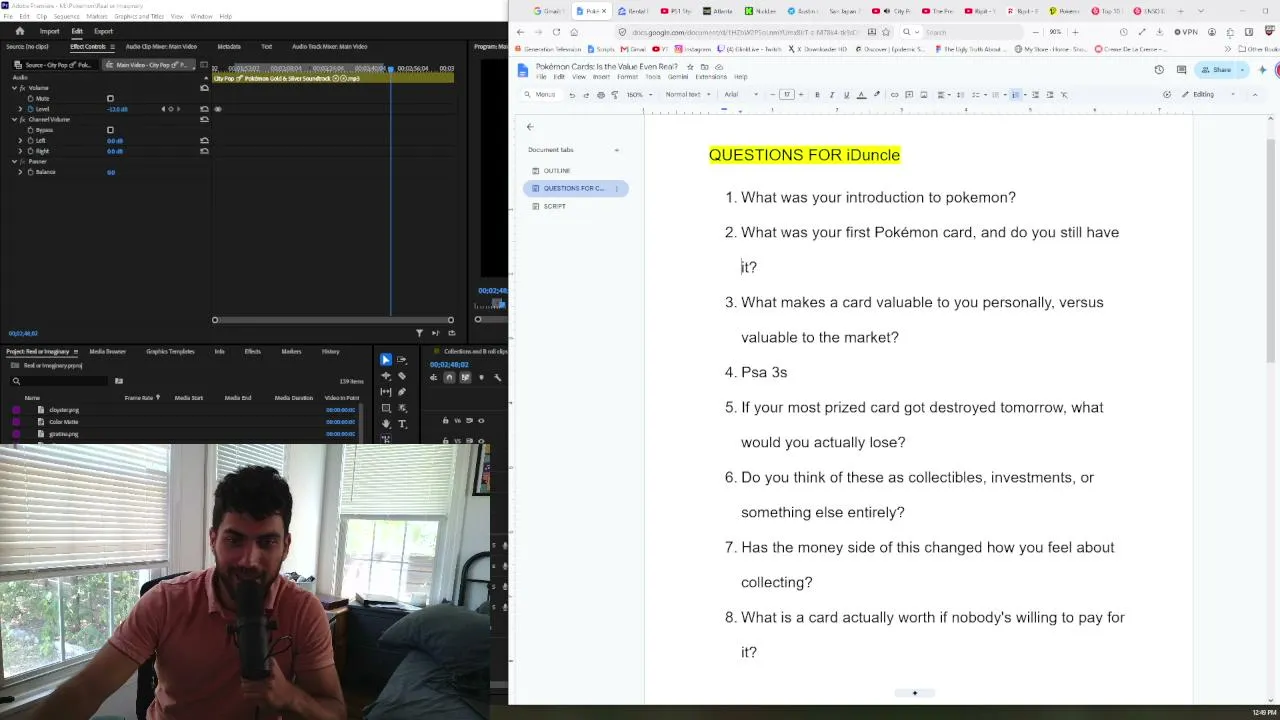Select the Razor tool

(x=402, y=376)
